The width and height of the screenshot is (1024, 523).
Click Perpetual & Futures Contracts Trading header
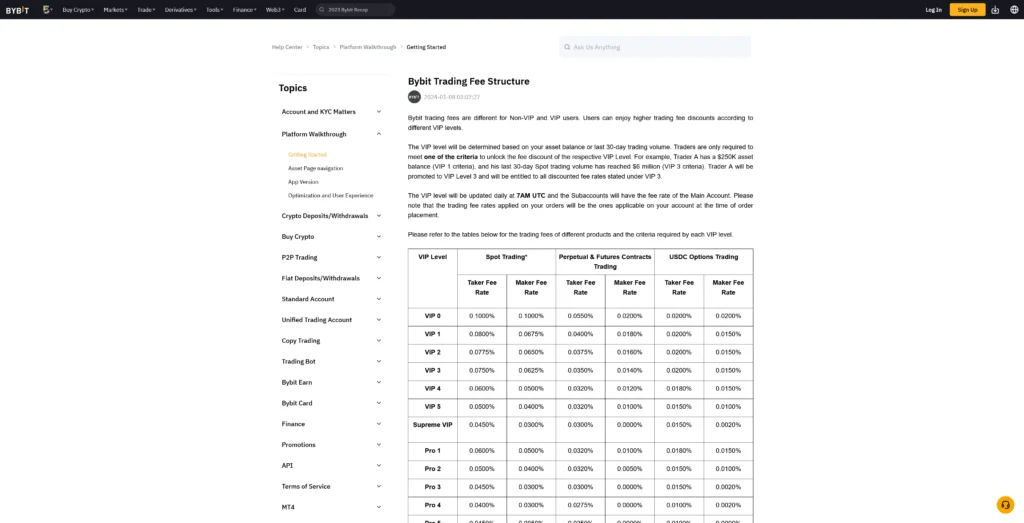point(605,262)
